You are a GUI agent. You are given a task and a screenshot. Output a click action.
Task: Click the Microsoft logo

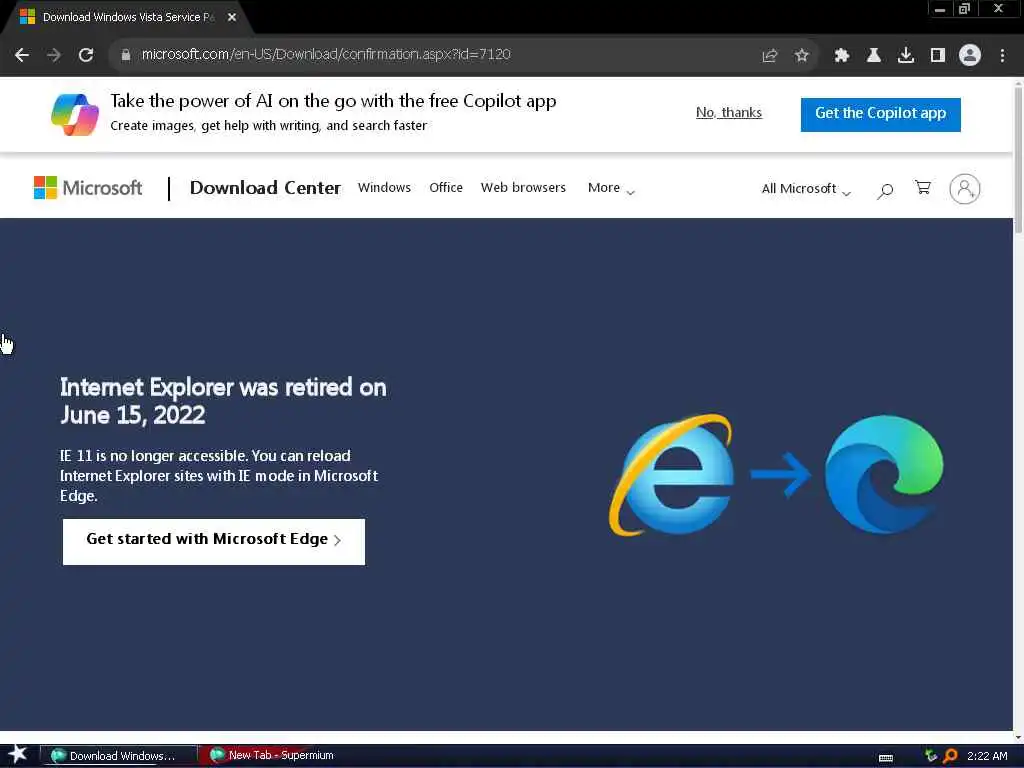pyautogui.click(x=88, y=188)
